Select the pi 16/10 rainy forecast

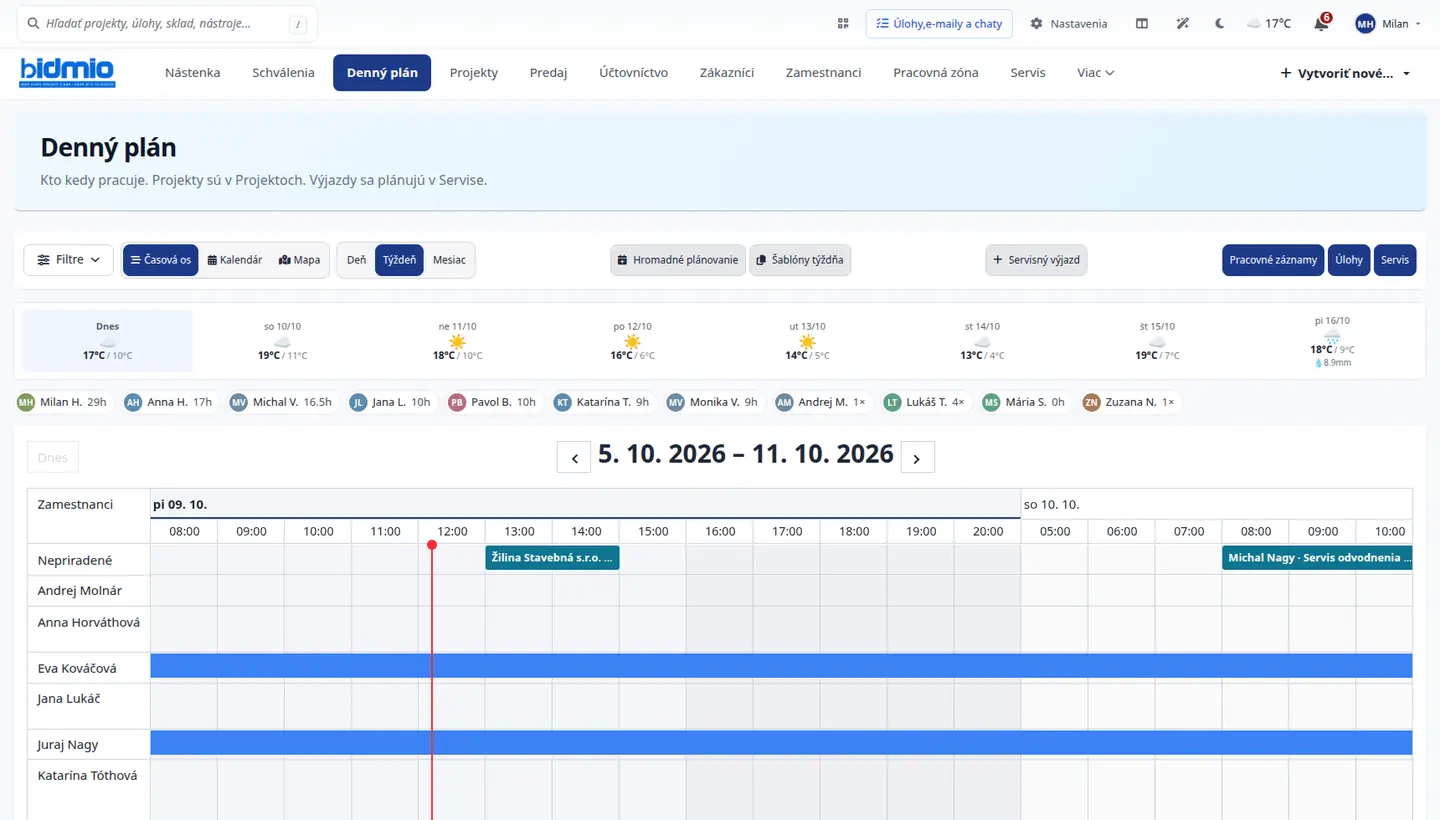pos(1332,341)
